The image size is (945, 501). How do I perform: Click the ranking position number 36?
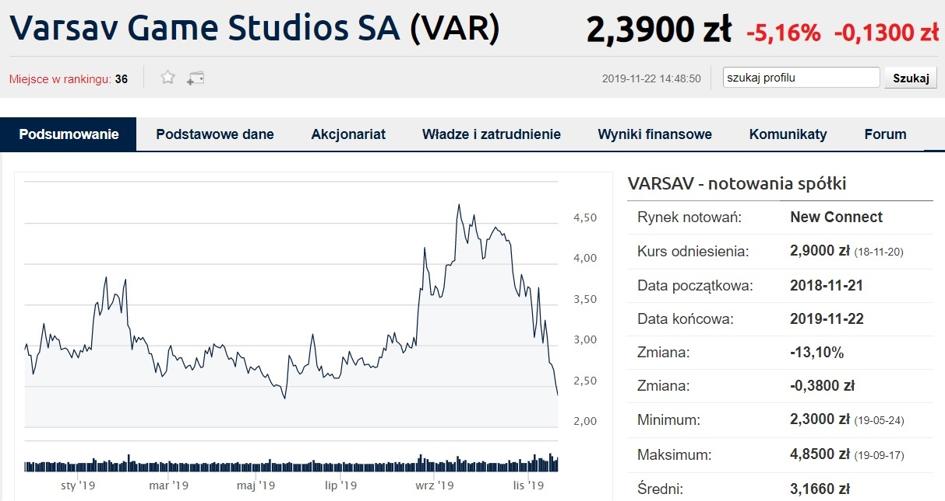(x=121, y=79)
